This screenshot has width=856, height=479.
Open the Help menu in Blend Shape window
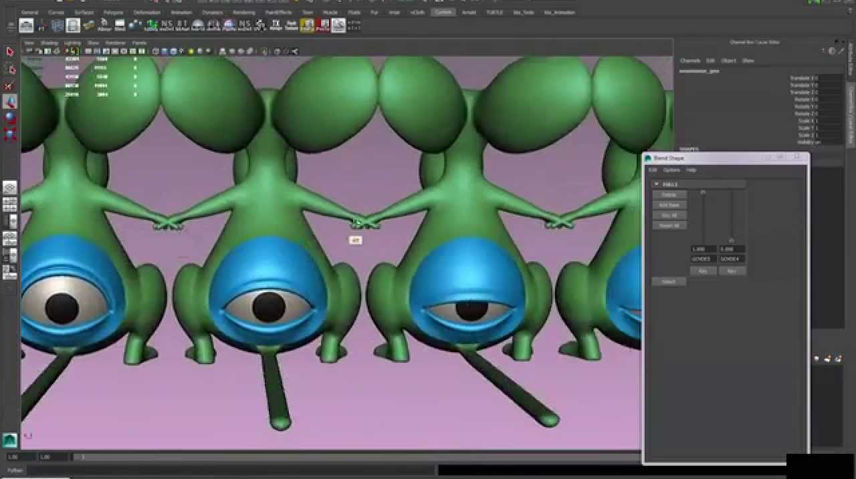pos(691,170)
